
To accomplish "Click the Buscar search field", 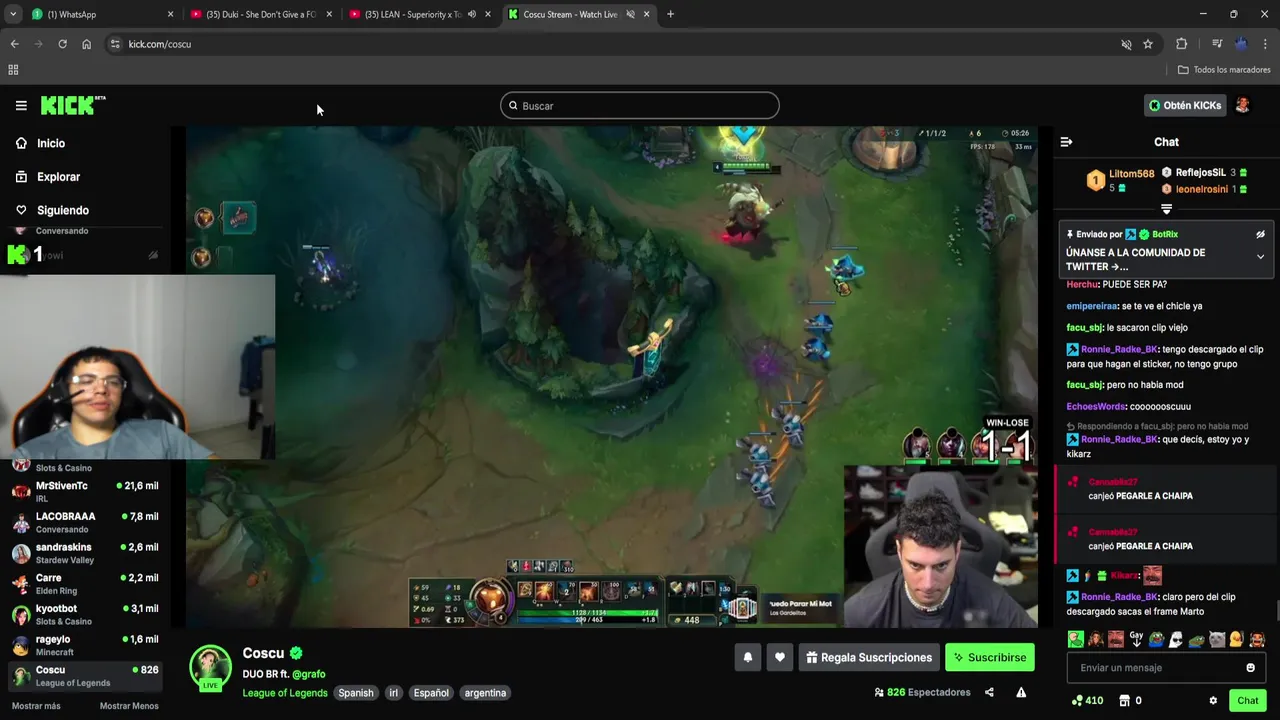I will [640, 105].
